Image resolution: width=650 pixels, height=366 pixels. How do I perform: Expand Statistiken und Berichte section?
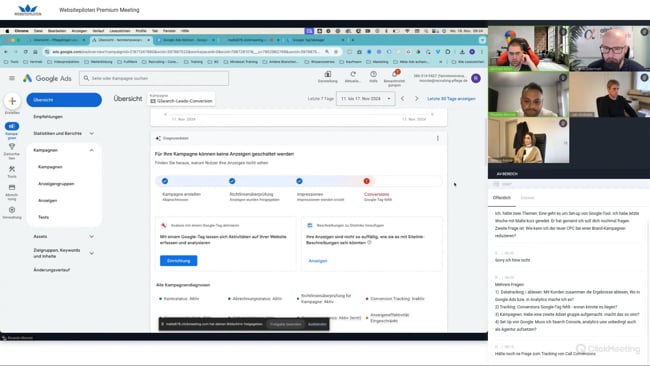[64, 133]
